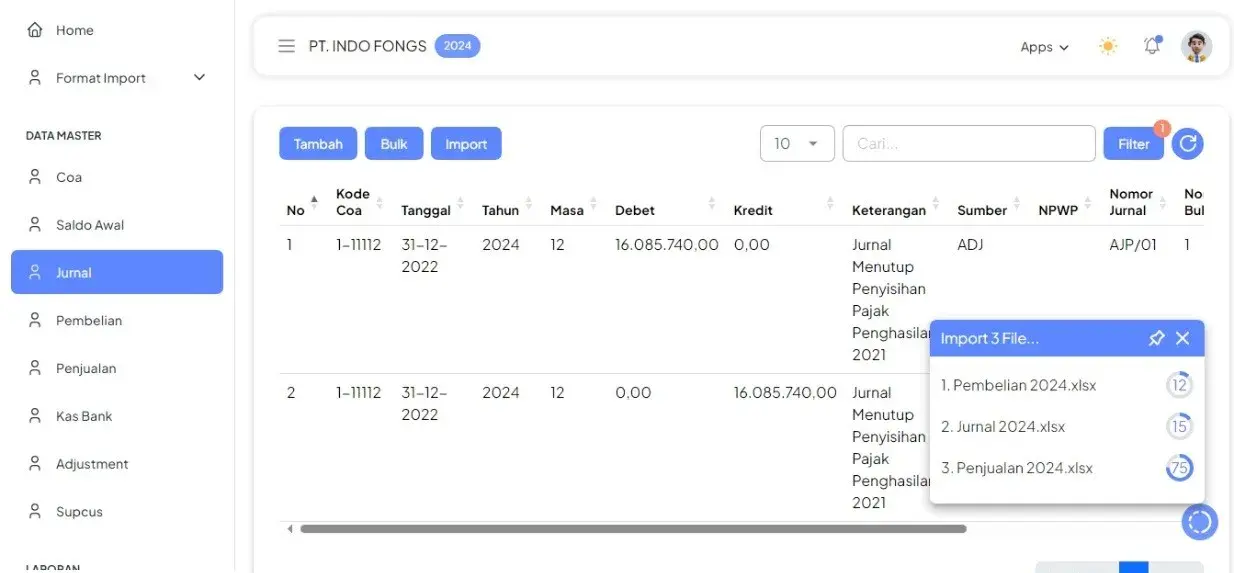Close the Import 3 File popup
1234x573 pixels.
pos(1183,338)
